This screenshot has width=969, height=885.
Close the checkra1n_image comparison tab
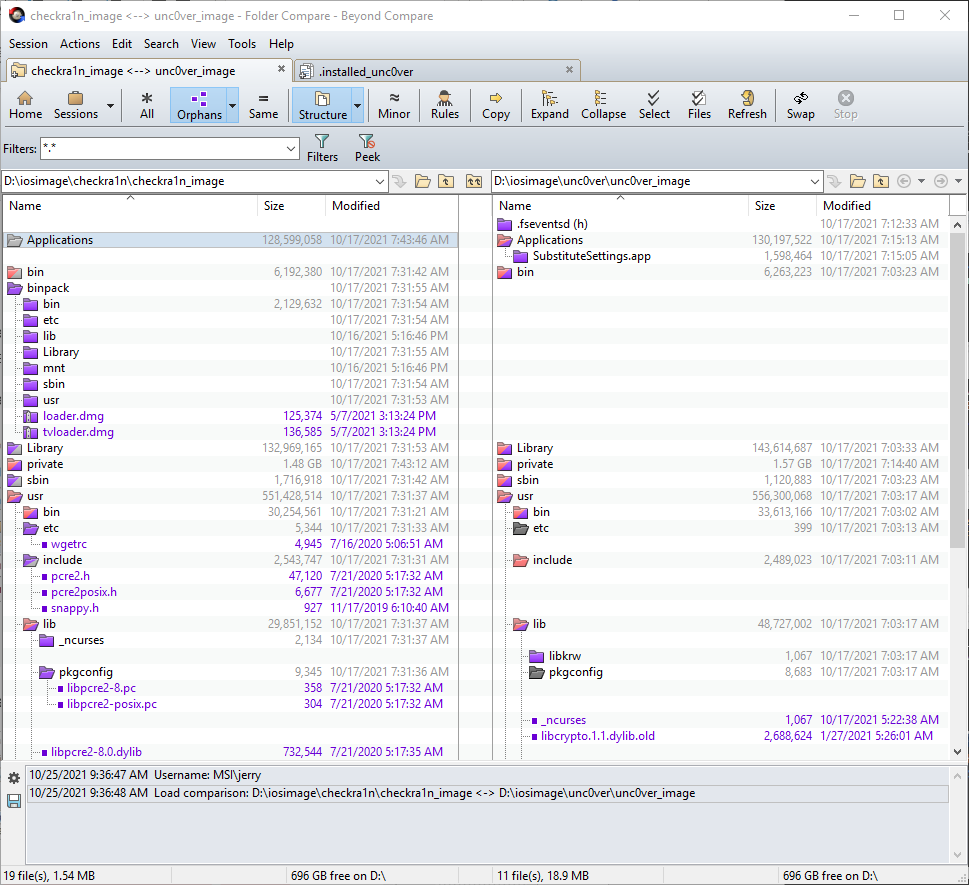pos(281,69)
